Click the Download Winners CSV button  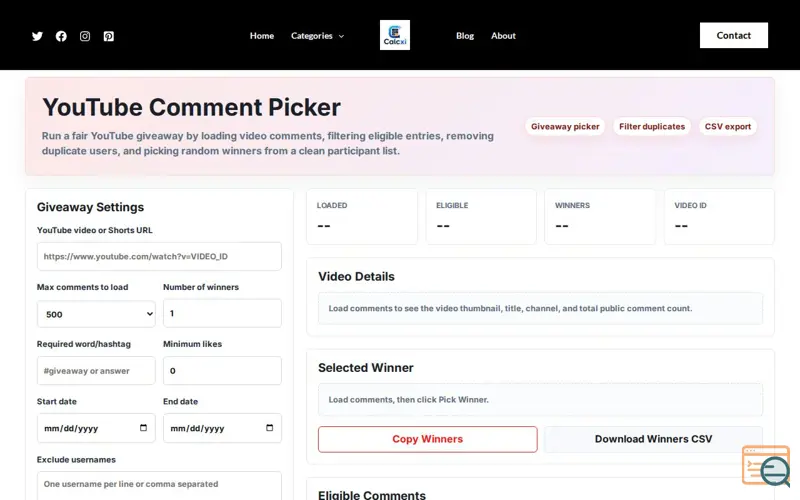[x=653, y=439]
